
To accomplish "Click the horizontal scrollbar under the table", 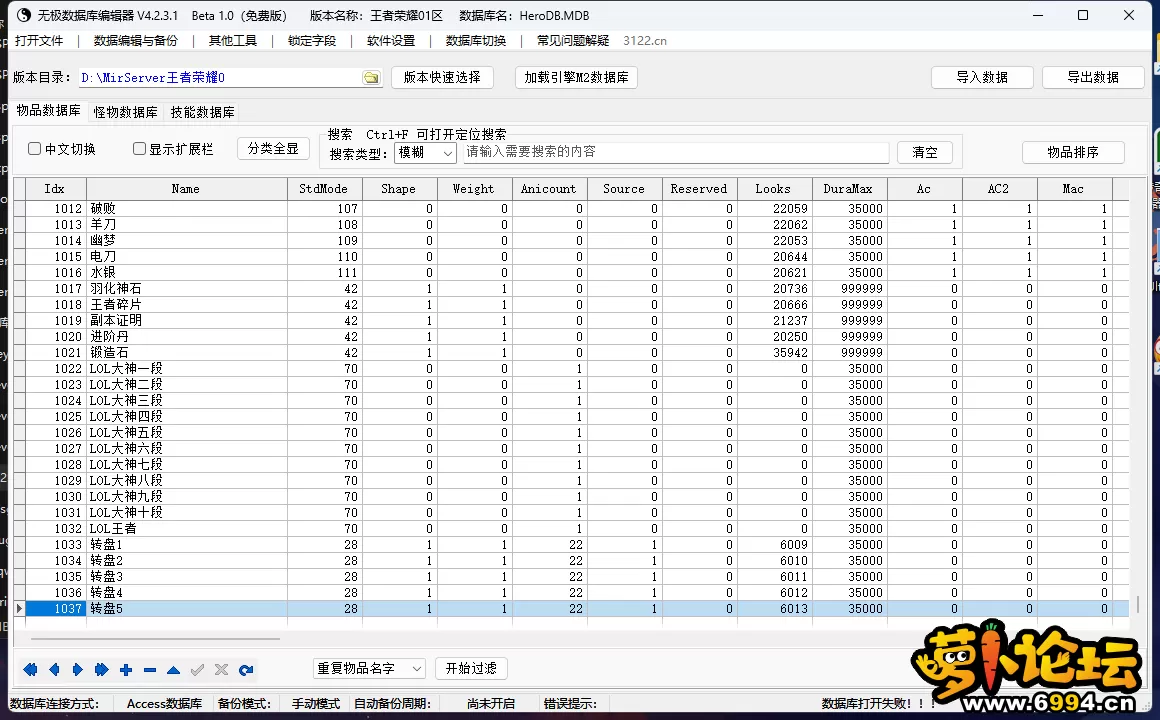I will pyautogui.click(x=155, y=638).
